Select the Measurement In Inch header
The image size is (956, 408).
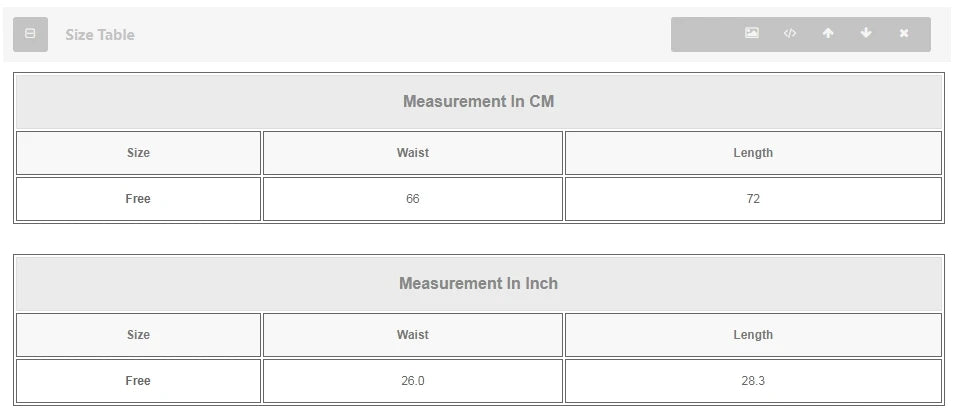[479, 284]
